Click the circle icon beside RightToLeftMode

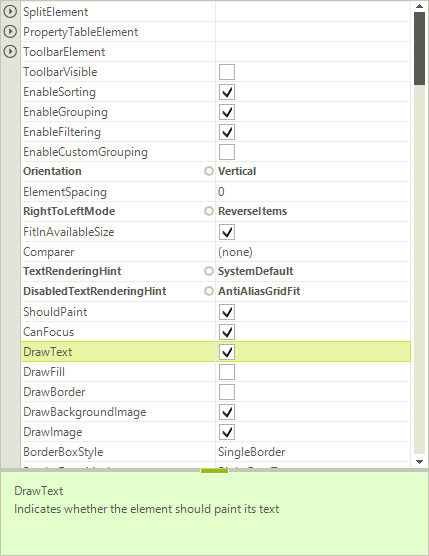tap(209, 211)
